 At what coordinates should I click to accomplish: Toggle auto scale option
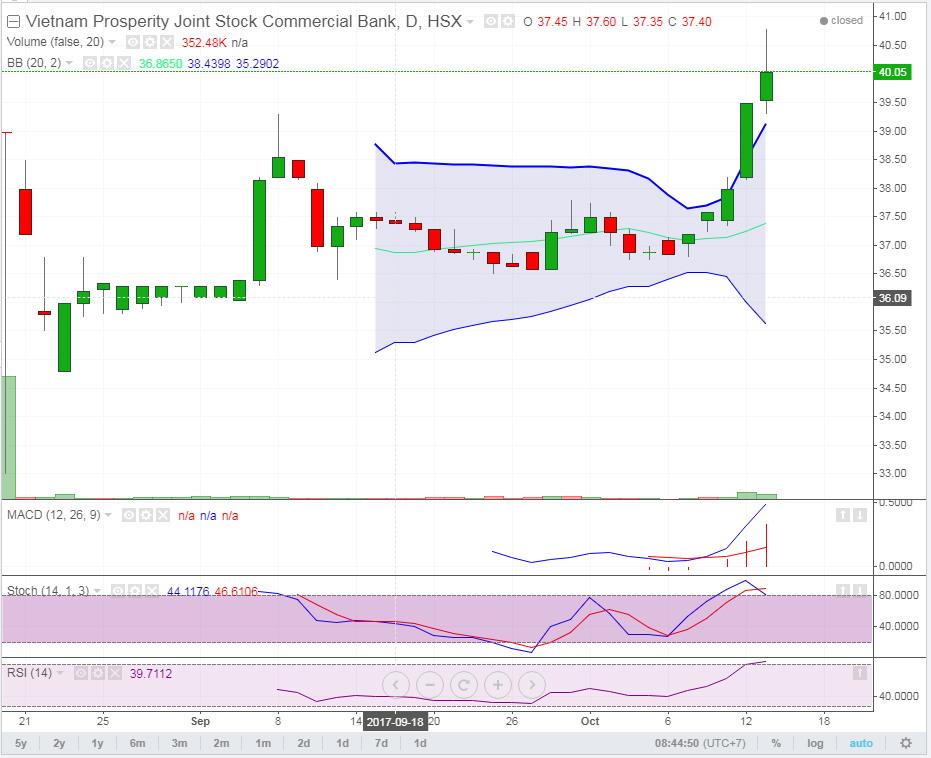pos(860,743)
